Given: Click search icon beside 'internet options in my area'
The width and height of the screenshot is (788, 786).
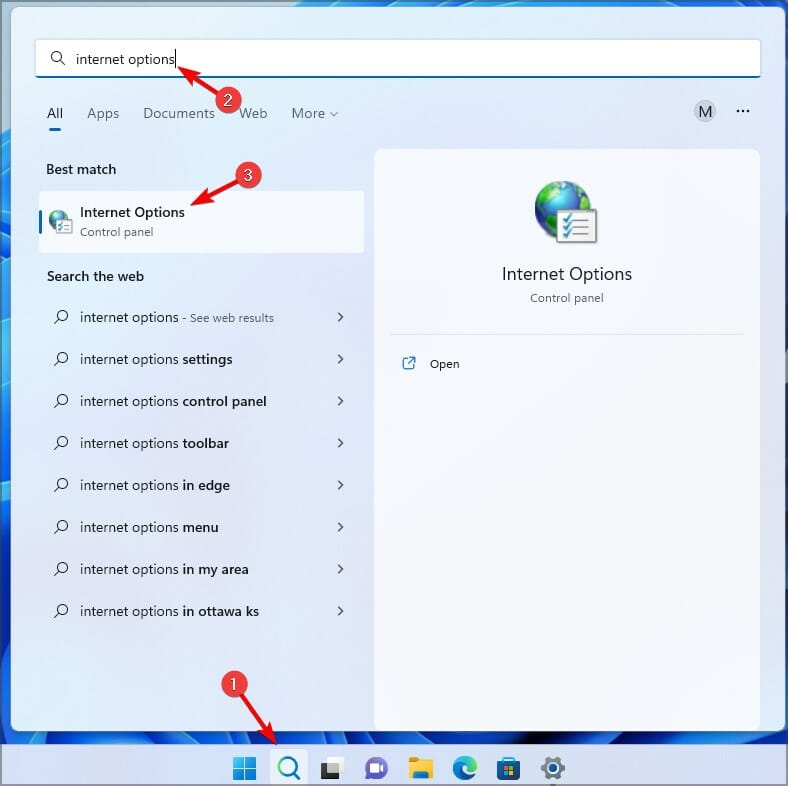Looking at the screenshot, I should (61, 569).
